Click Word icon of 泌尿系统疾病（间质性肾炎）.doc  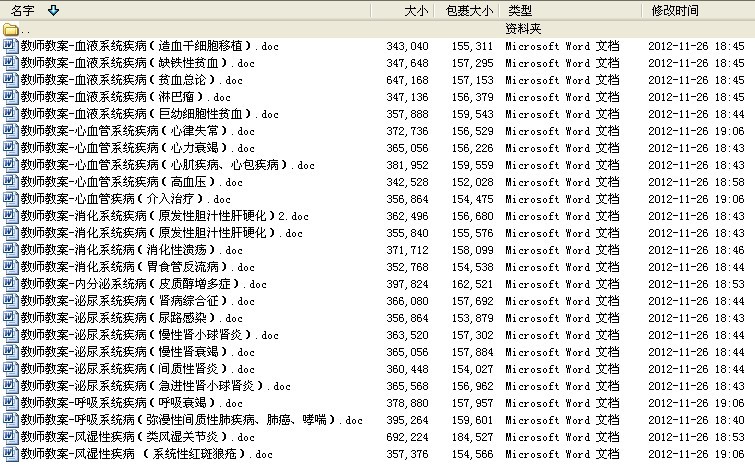click(x=11, y=368)
